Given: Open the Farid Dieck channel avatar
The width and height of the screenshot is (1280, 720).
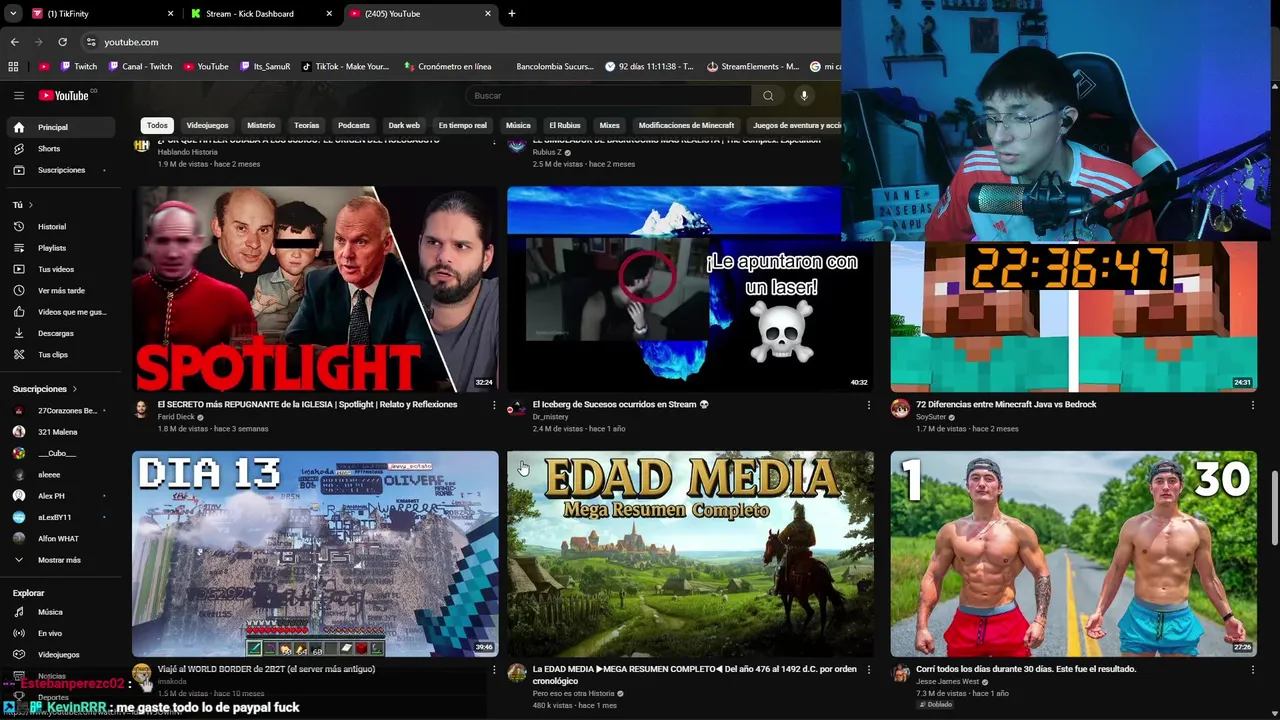Looking at the screenshot, I should pyautogui.click(x=141, y=408).
